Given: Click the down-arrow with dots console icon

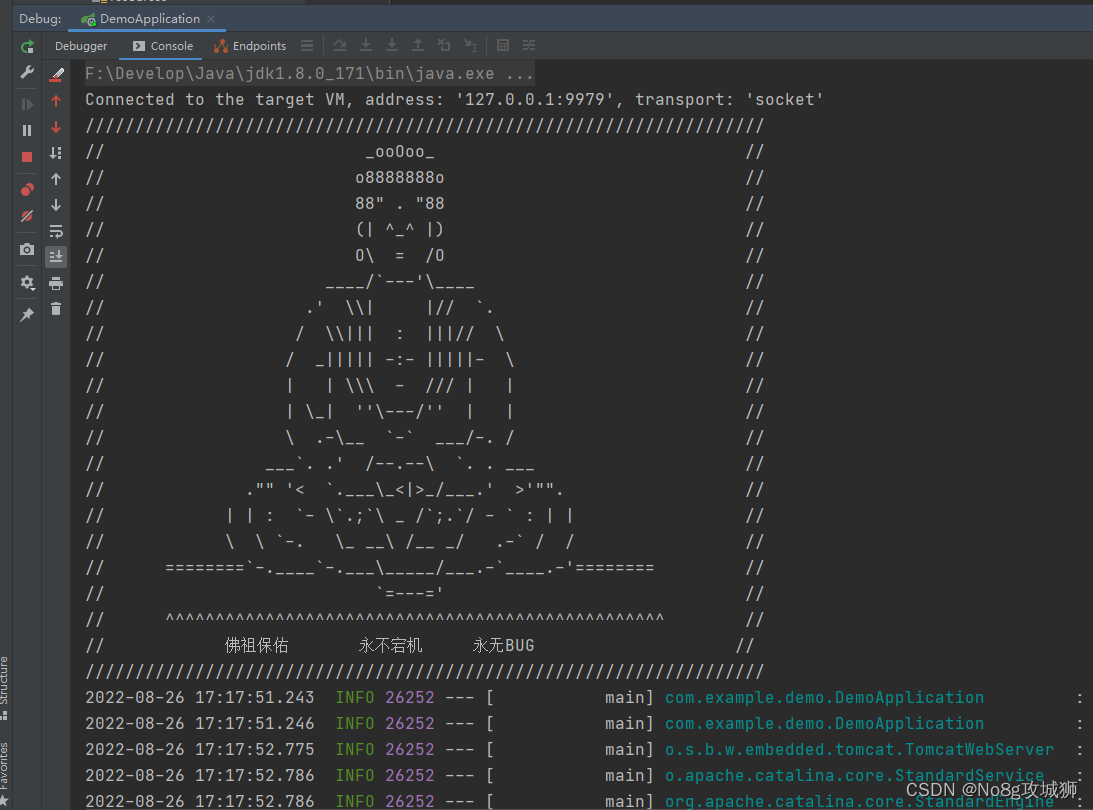Looking at the screenshot, I should (56, 153).
